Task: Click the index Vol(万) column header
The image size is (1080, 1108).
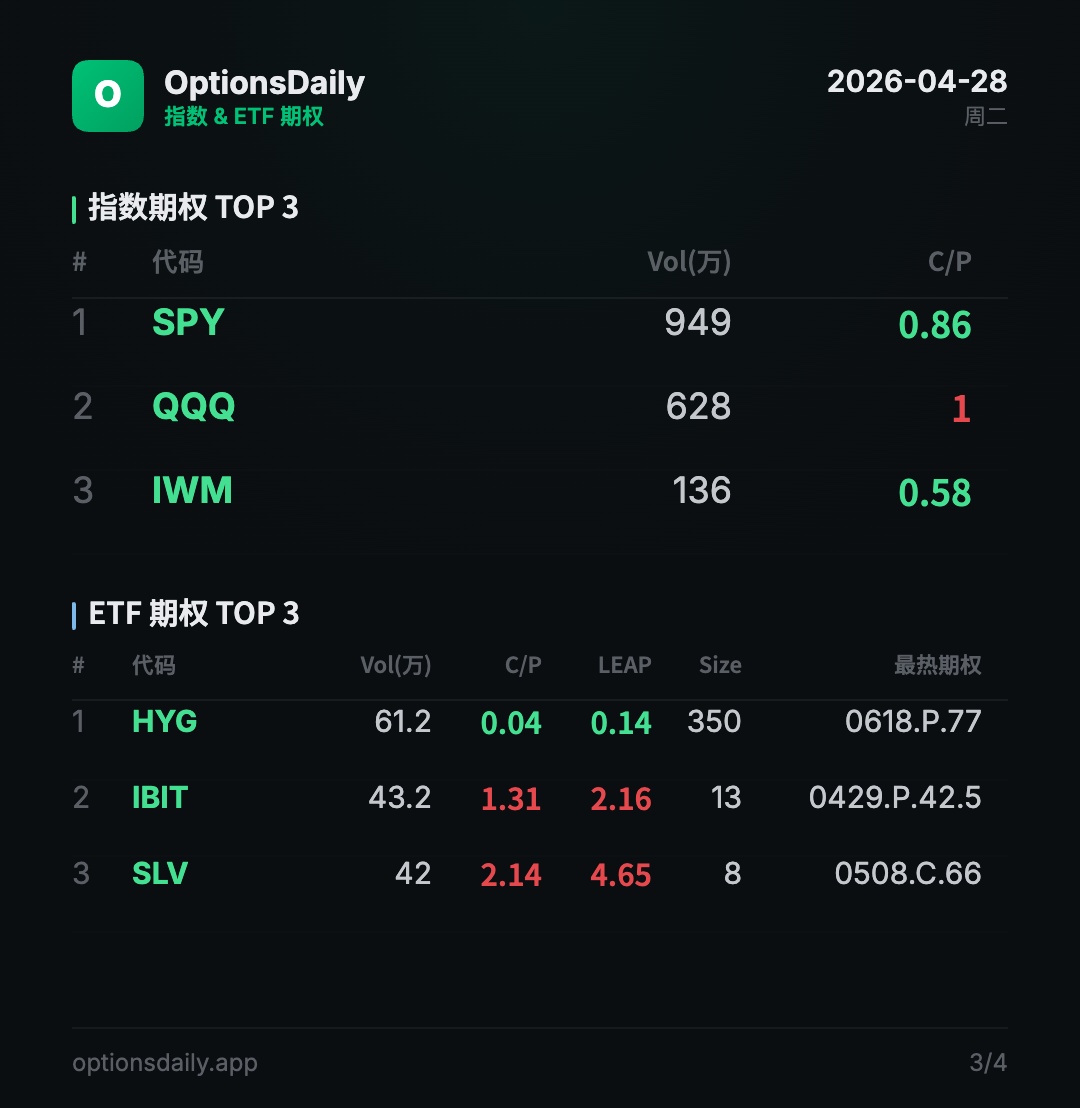Action: click(689, 262)
